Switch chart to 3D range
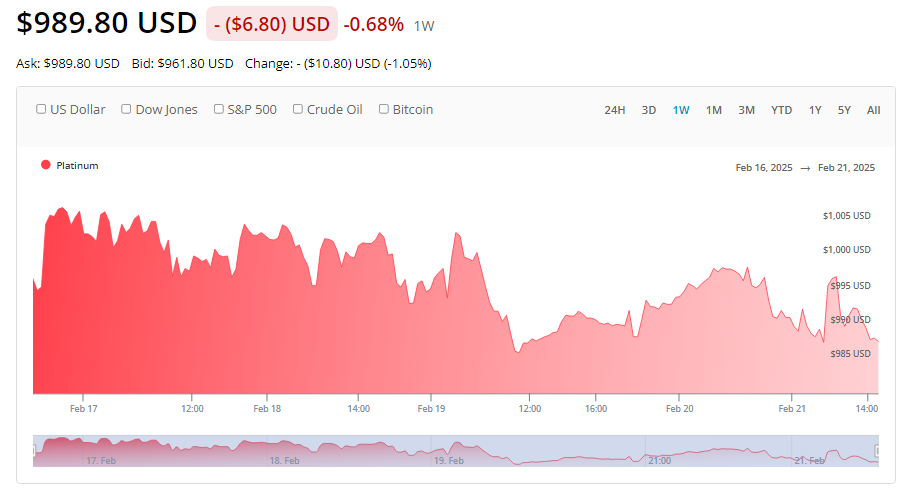Image resolution: width=898 pixels, height=488 pixels. 649,110
